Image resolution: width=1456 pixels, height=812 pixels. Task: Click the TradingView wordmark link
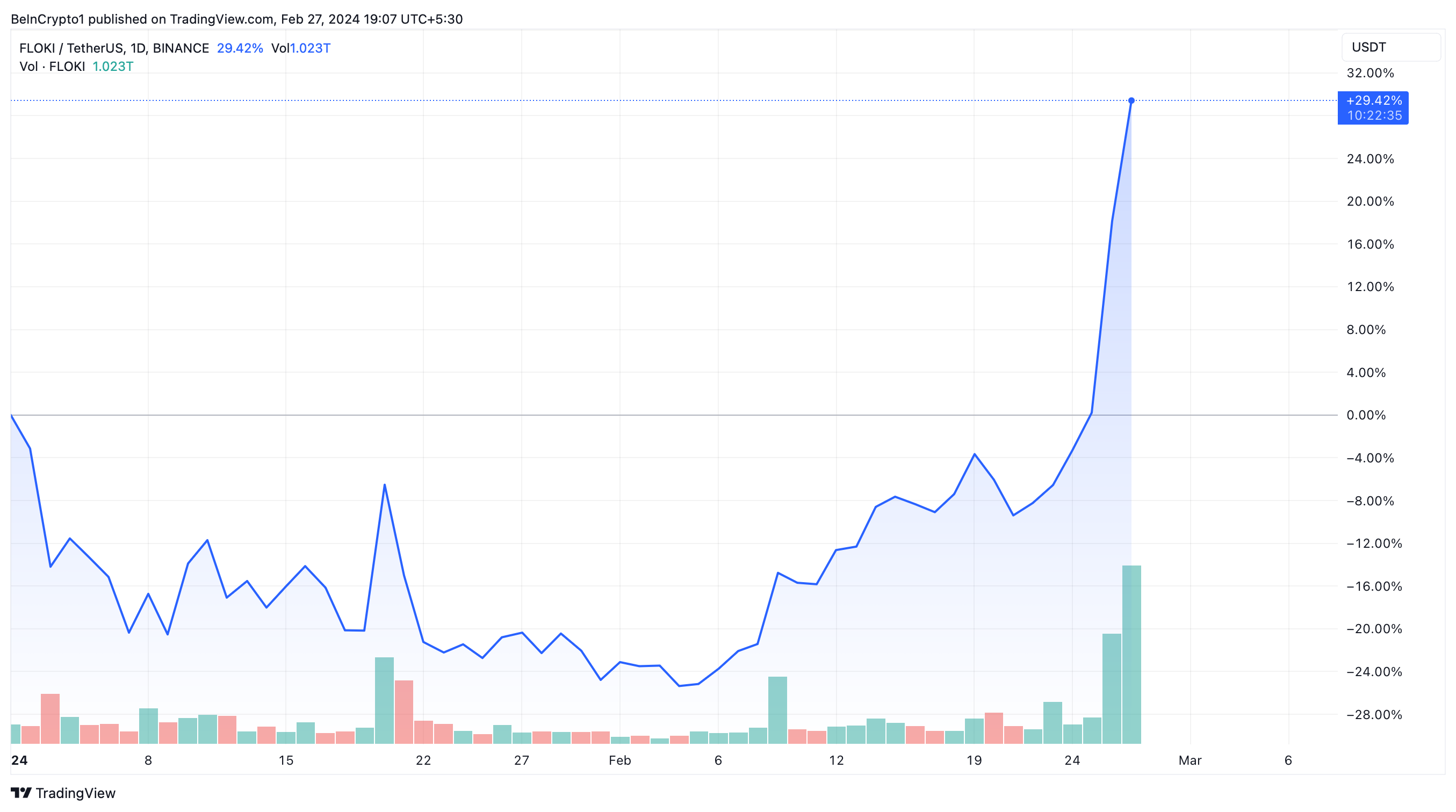(75, 793)
